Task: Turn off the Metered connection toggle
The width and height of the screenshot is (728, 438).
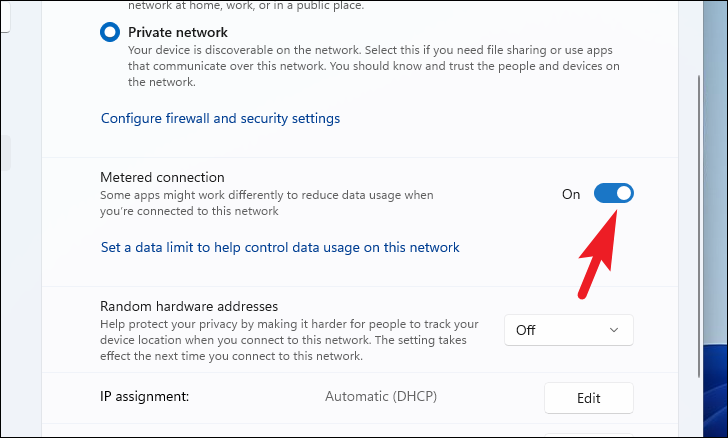Action: 613,194
